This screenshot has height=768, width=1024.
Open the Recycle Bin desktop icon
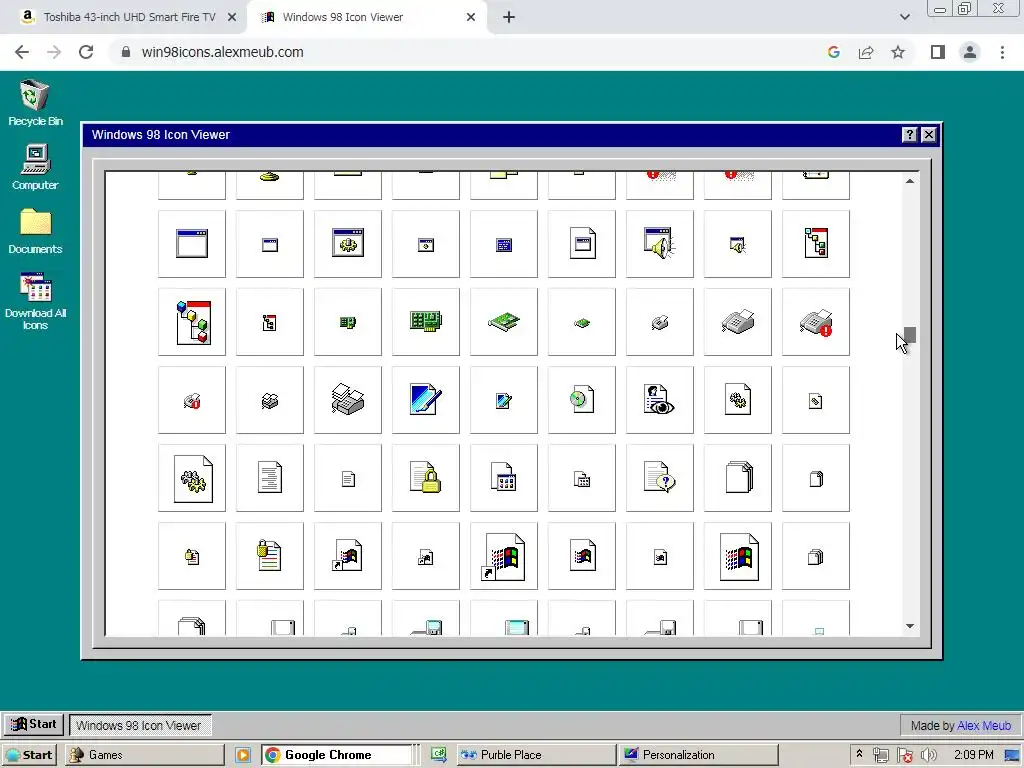[x=35, y=102]
